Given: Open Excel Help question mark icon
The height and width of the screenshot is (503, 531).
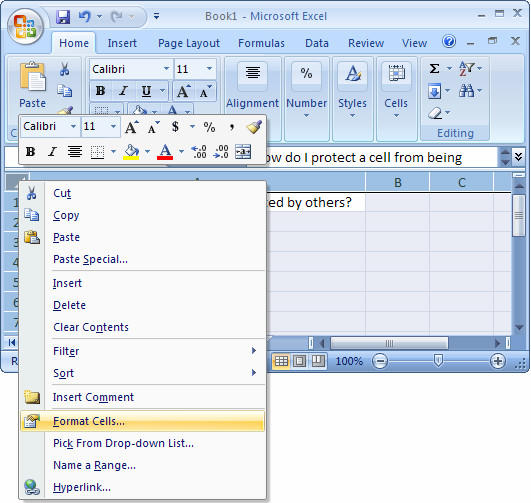Looking at the screenshot, I should (449, 42).
